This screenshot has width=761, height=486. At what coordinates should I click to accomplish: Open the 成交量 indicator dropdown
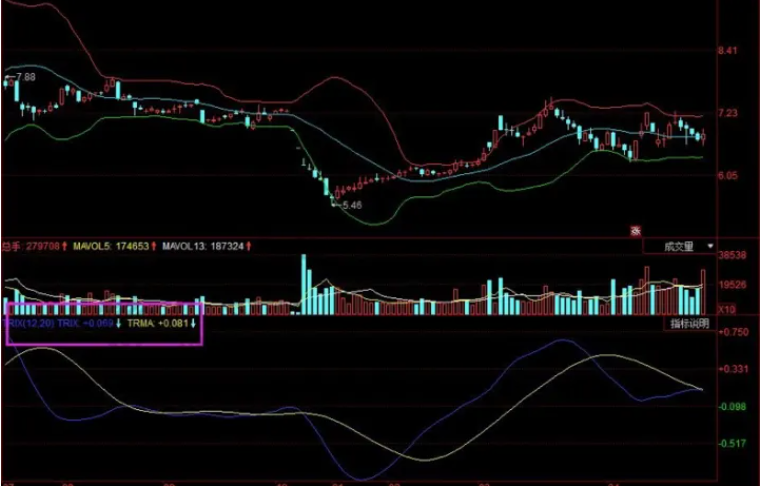(x=679, y=246)
